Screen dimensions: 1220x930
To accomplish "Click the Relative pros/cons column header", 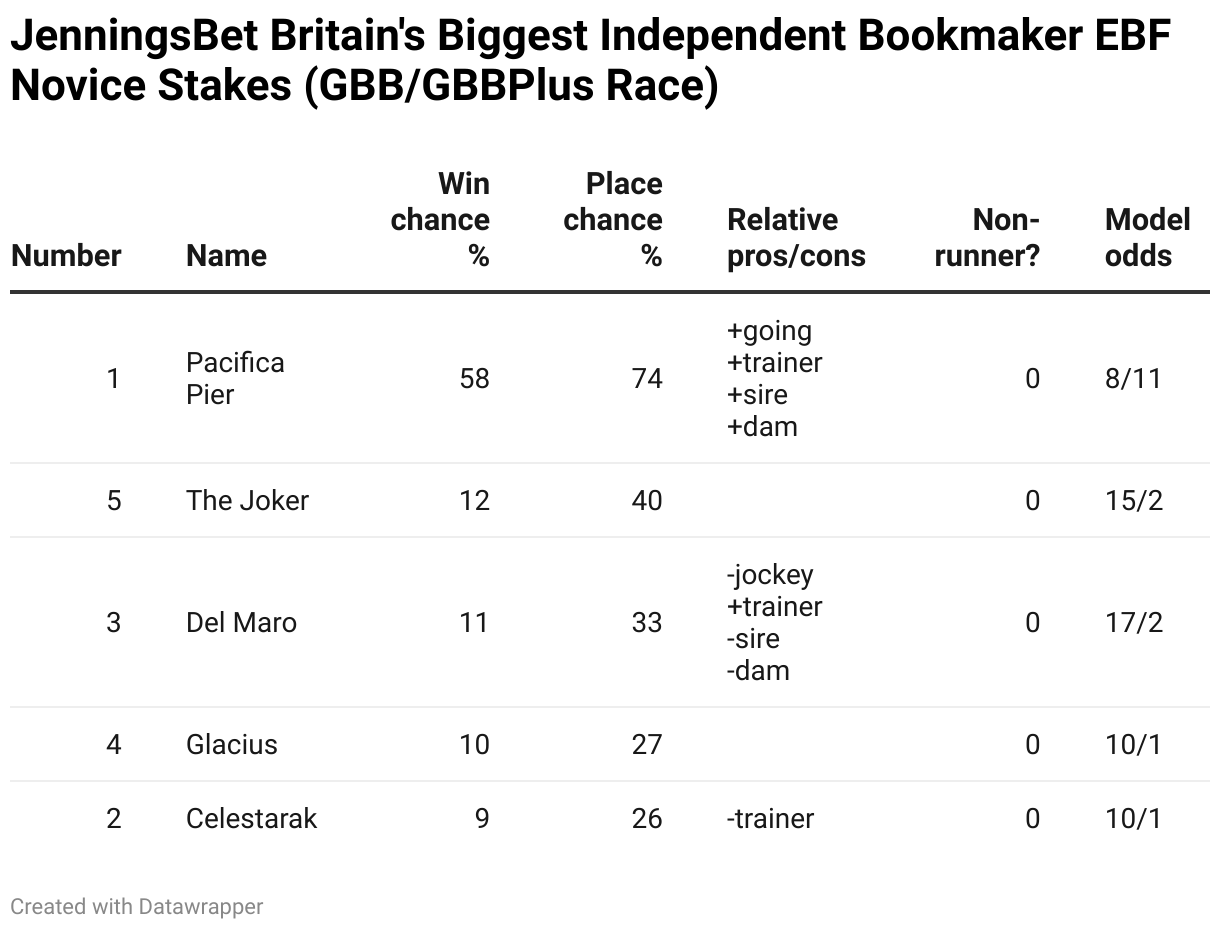I will pyautogui.click(x=796, y=237).
